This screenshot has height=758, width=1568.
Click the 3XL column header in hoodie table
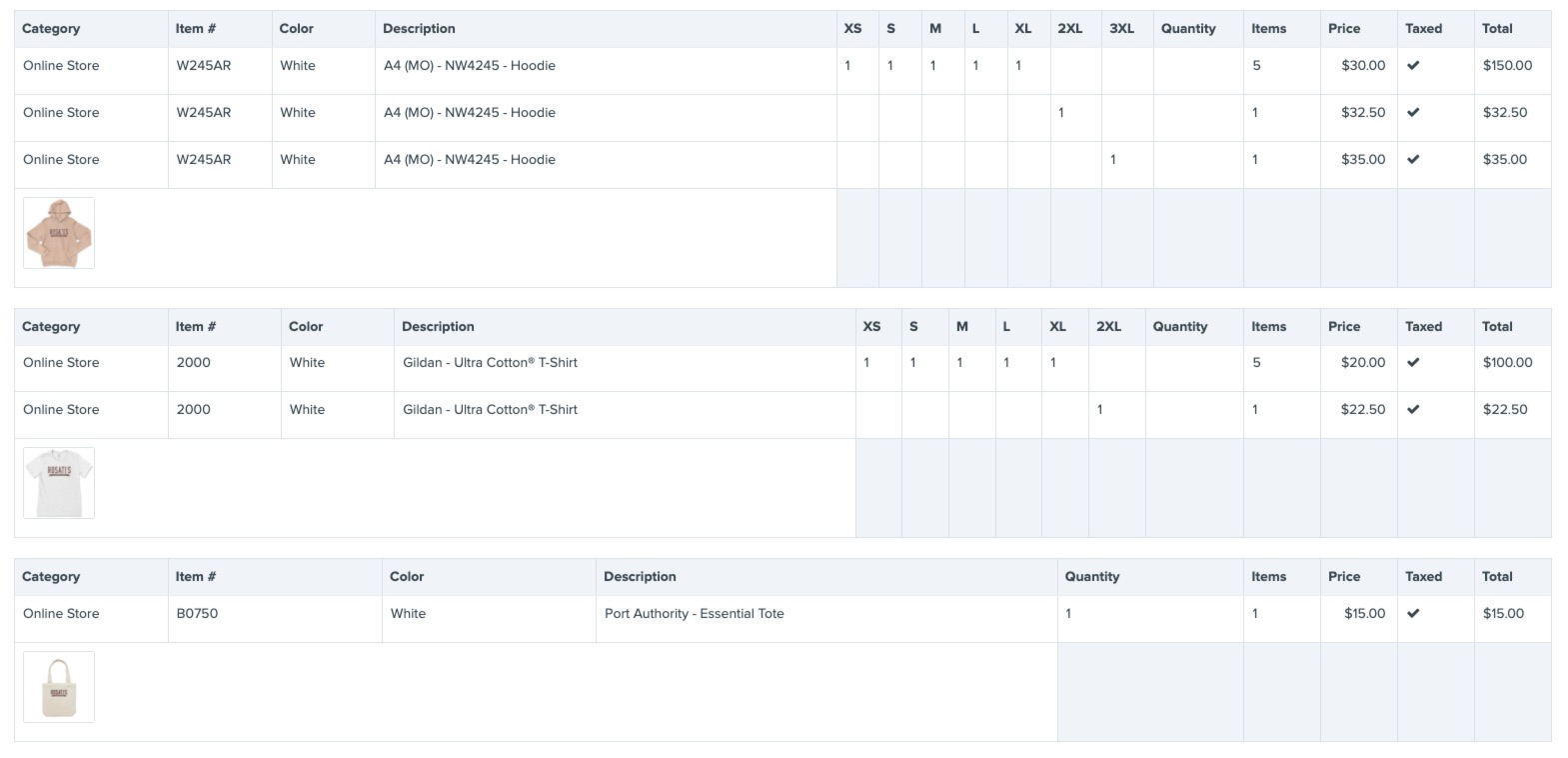click(1121, 29)
